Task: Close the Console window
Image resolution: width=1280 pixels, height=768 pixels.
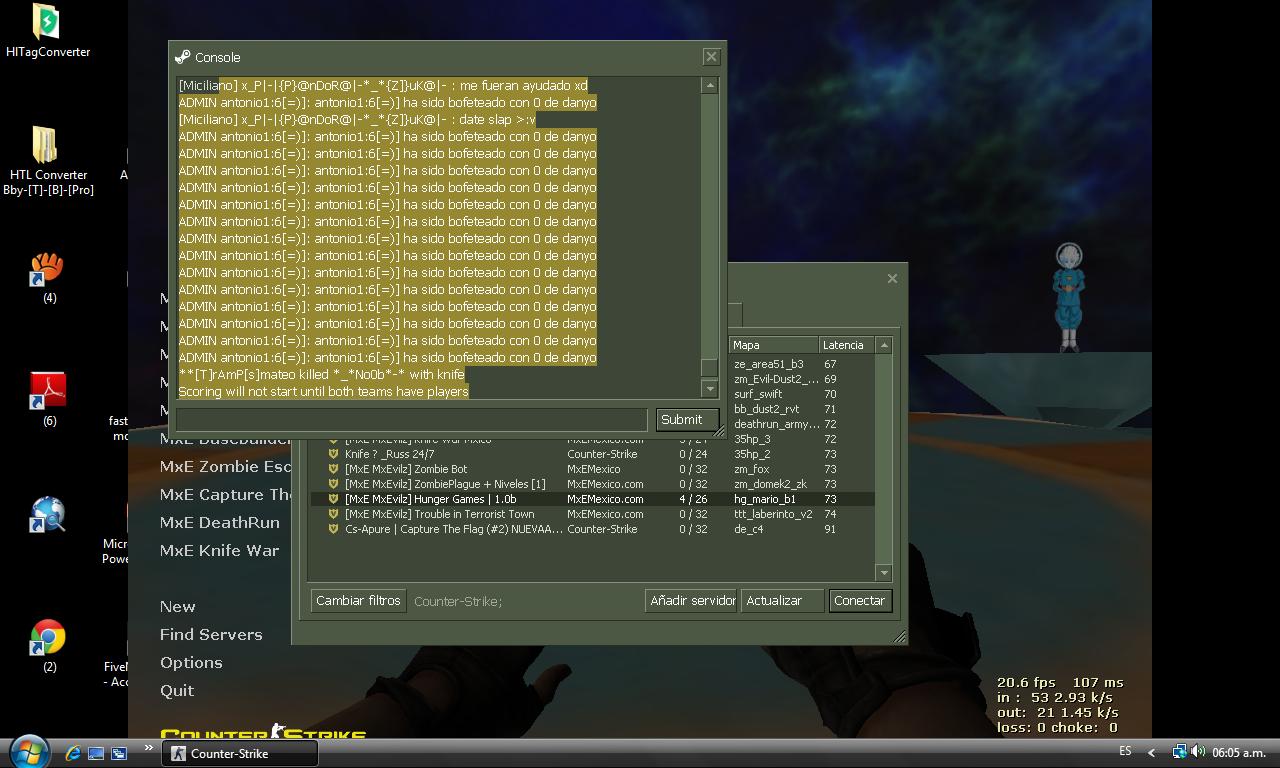Action: [x=711, y=57]
